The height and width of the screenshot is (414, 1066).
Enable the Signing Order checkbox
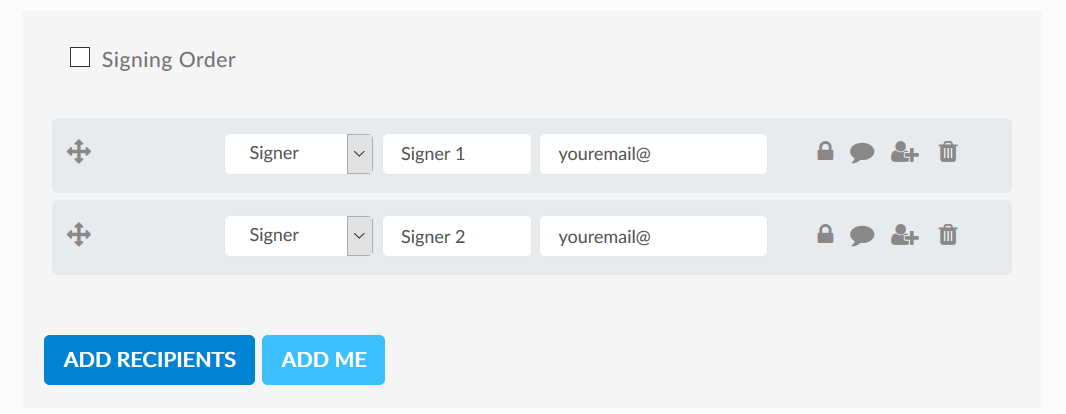pos(80,57)
